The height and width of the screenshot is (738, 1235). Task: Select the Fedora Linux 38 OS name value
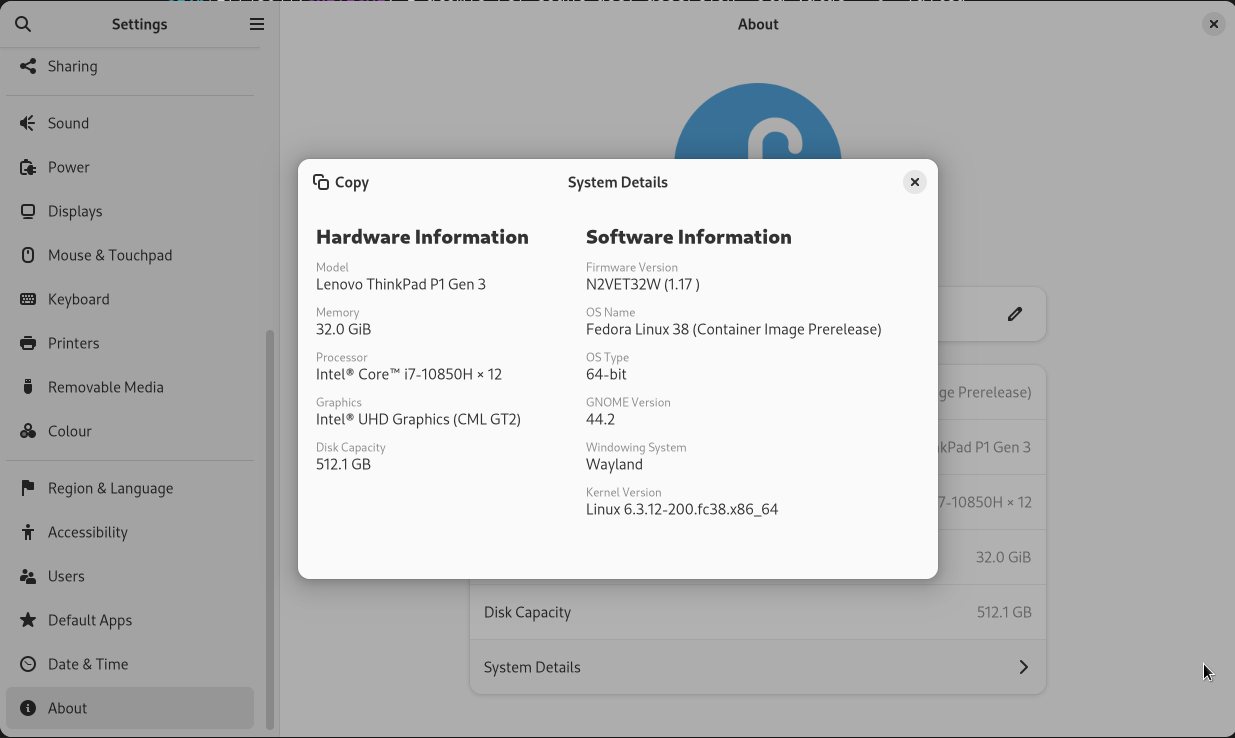[x=734, y=329]
